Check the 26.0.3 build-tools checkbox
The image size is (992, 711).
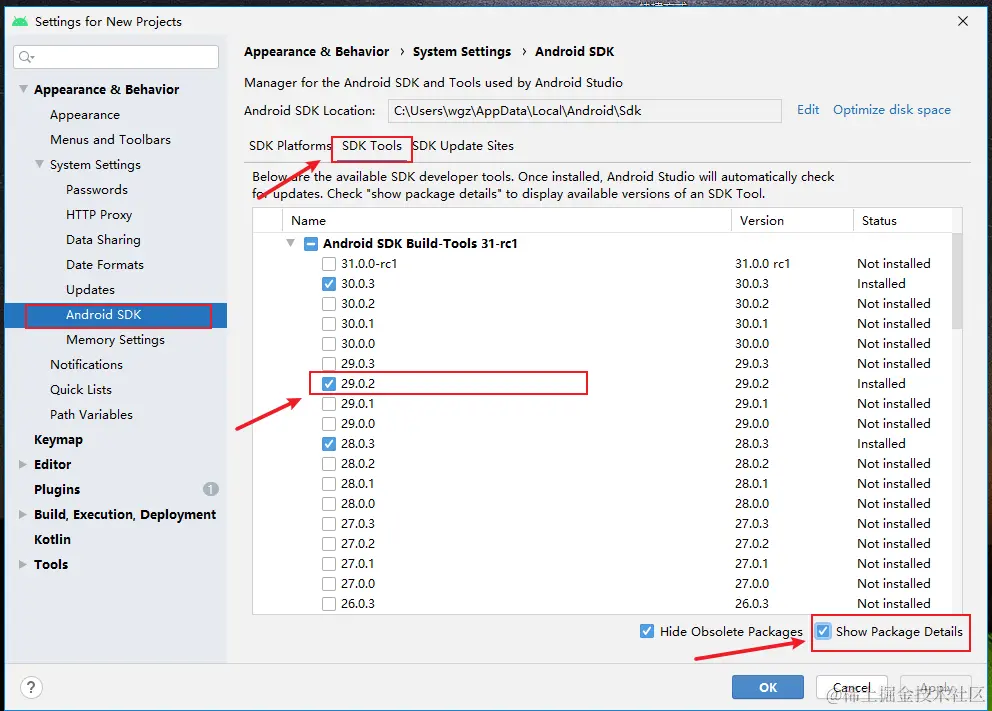pyautogui.click(x=329, y=604)
